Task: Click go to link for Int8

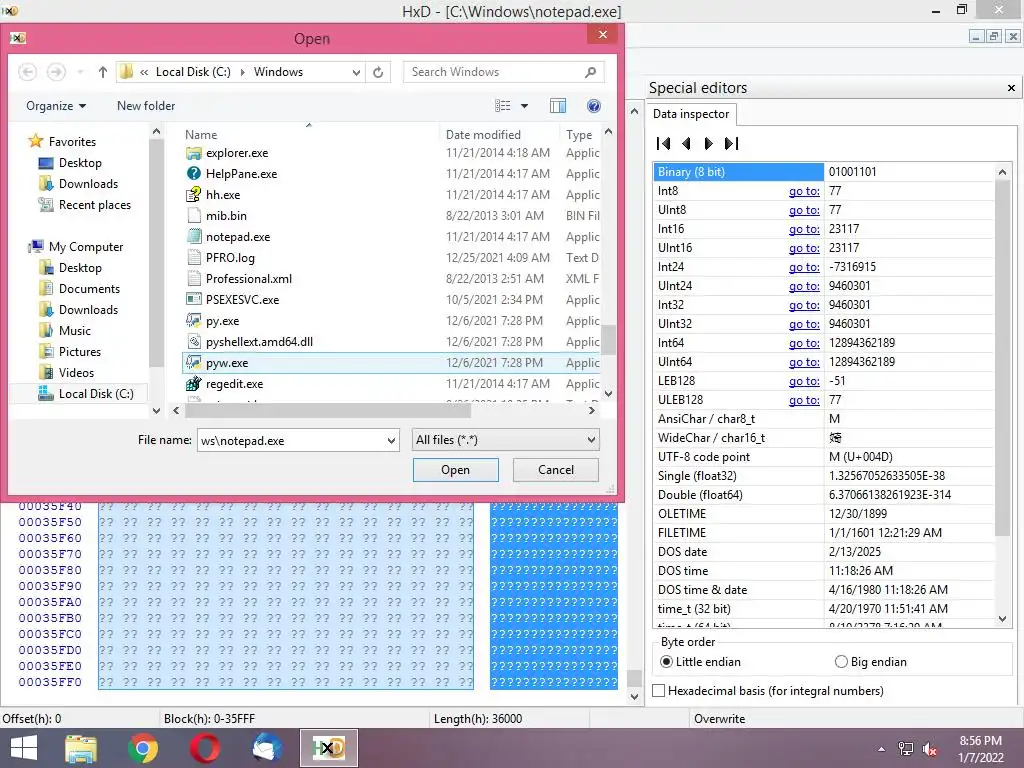Action: click(804, 191)
